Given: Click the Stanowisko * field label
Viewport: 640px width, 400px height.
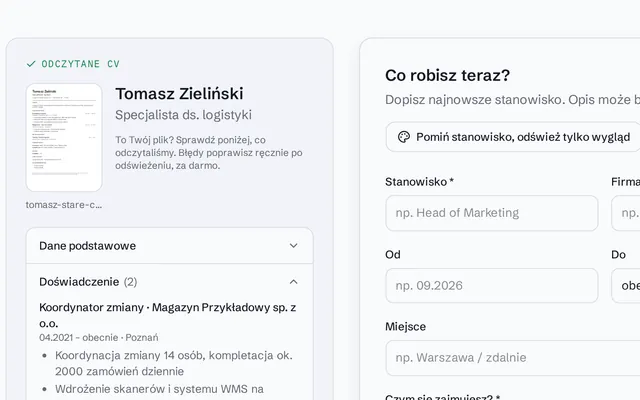Looking at the screenshot, I should 419,182.
